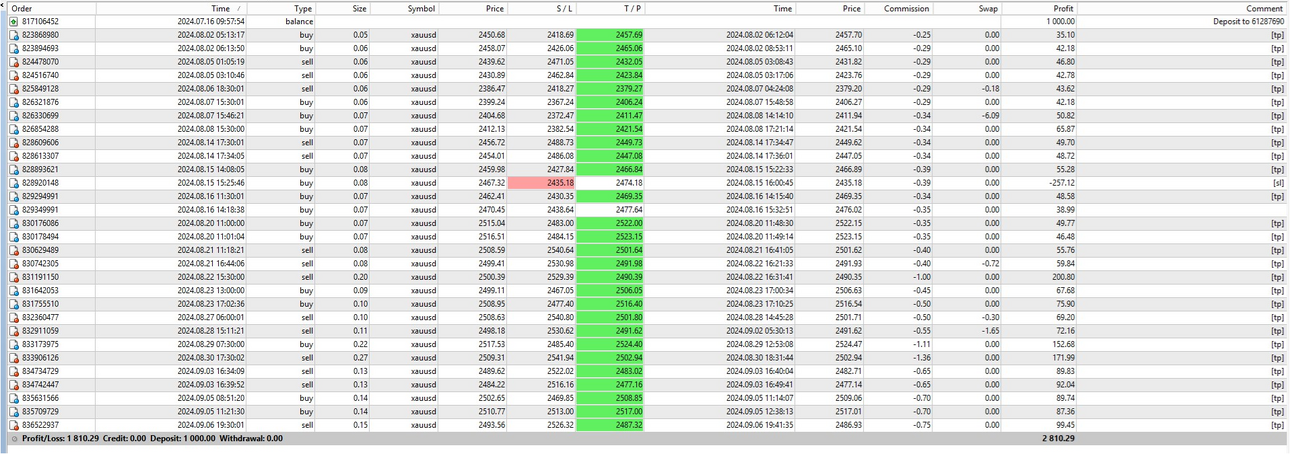The image size is (1290, 454).
Task: Click the sell icon beside order 830629489
Action: coord(13,249)
